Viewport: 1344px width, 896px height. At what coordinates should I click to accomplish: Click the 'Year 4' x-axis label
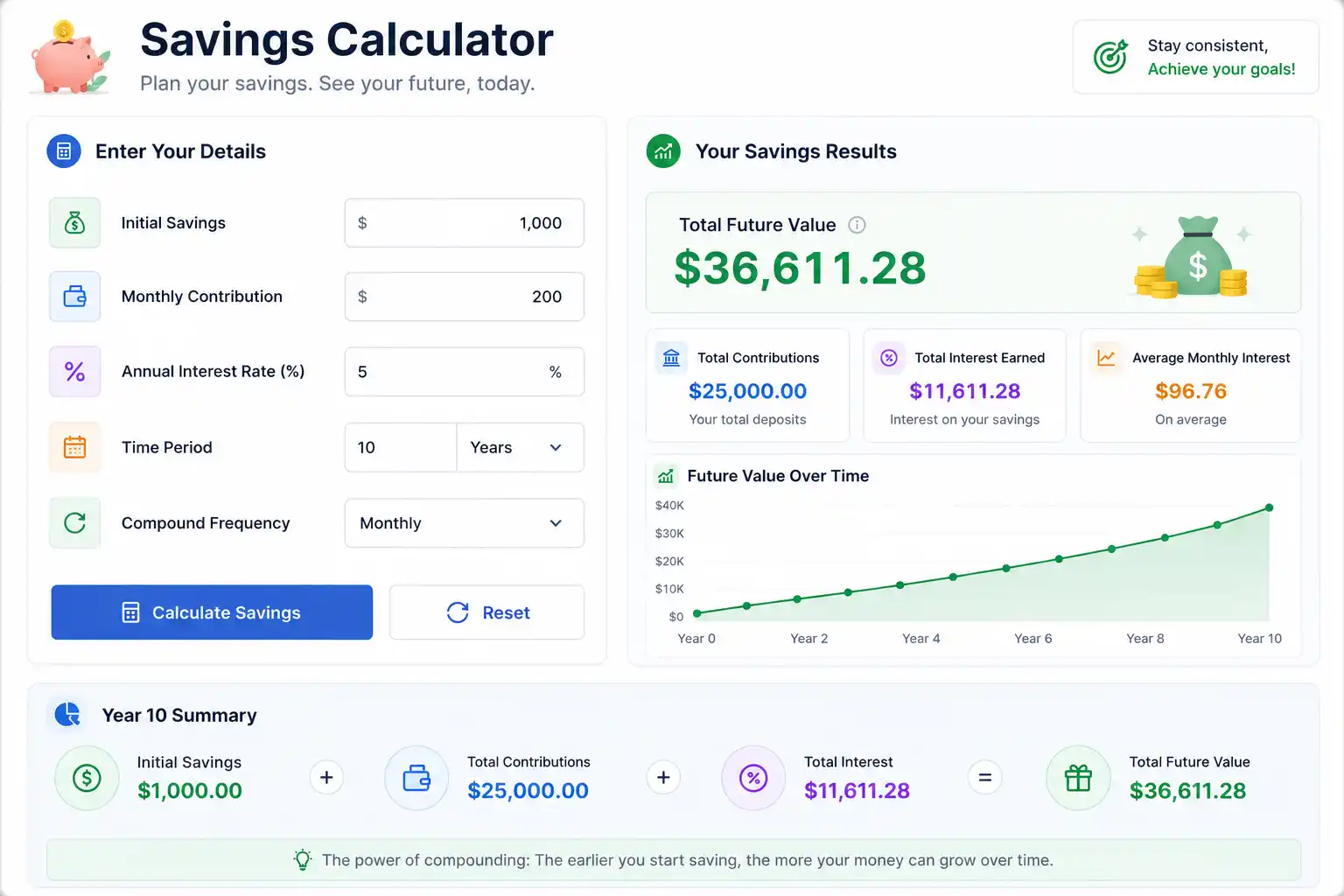point(921,639)
